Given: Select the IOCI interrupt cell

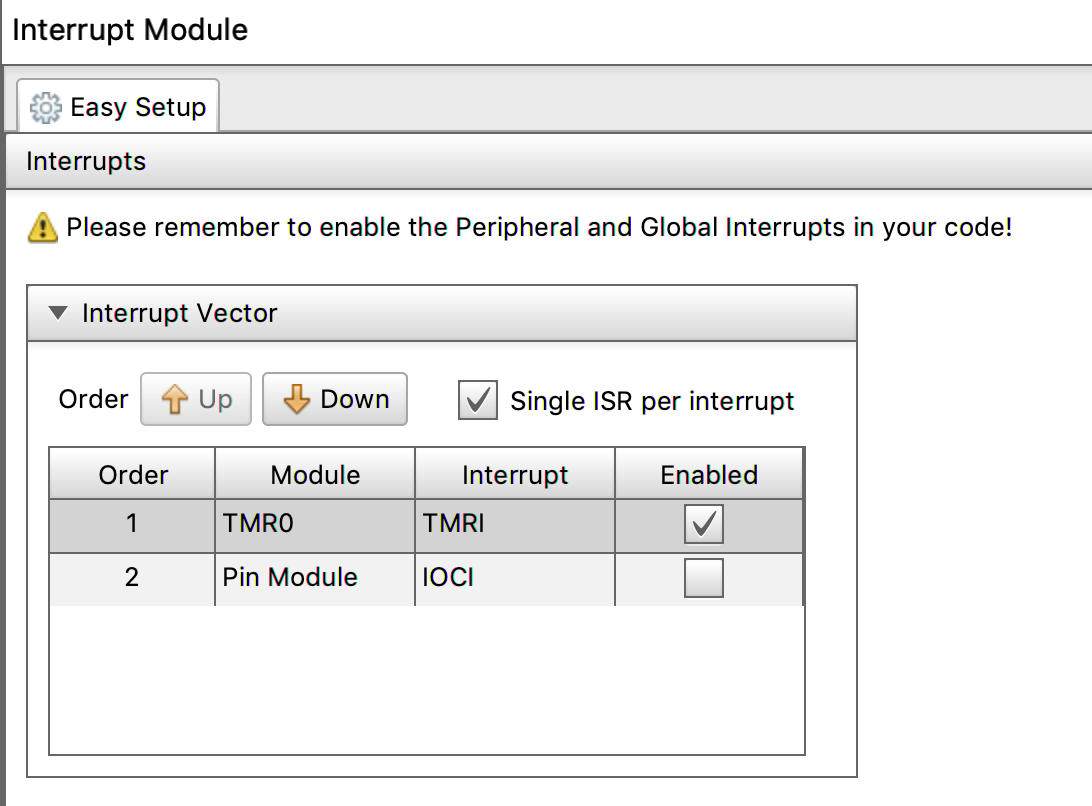Looking at the screenshot, I should click(x=514, y=579).
